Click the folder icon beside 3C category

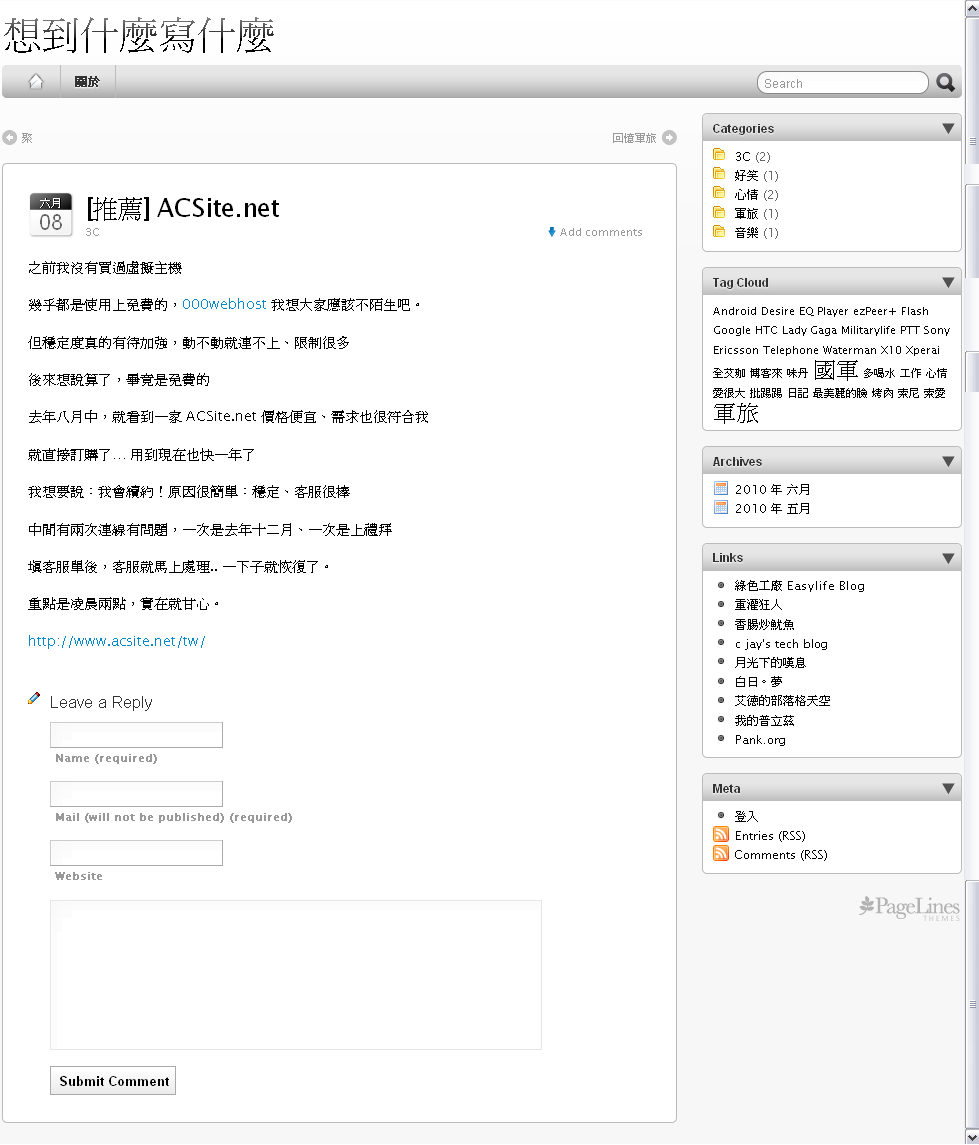719,155
